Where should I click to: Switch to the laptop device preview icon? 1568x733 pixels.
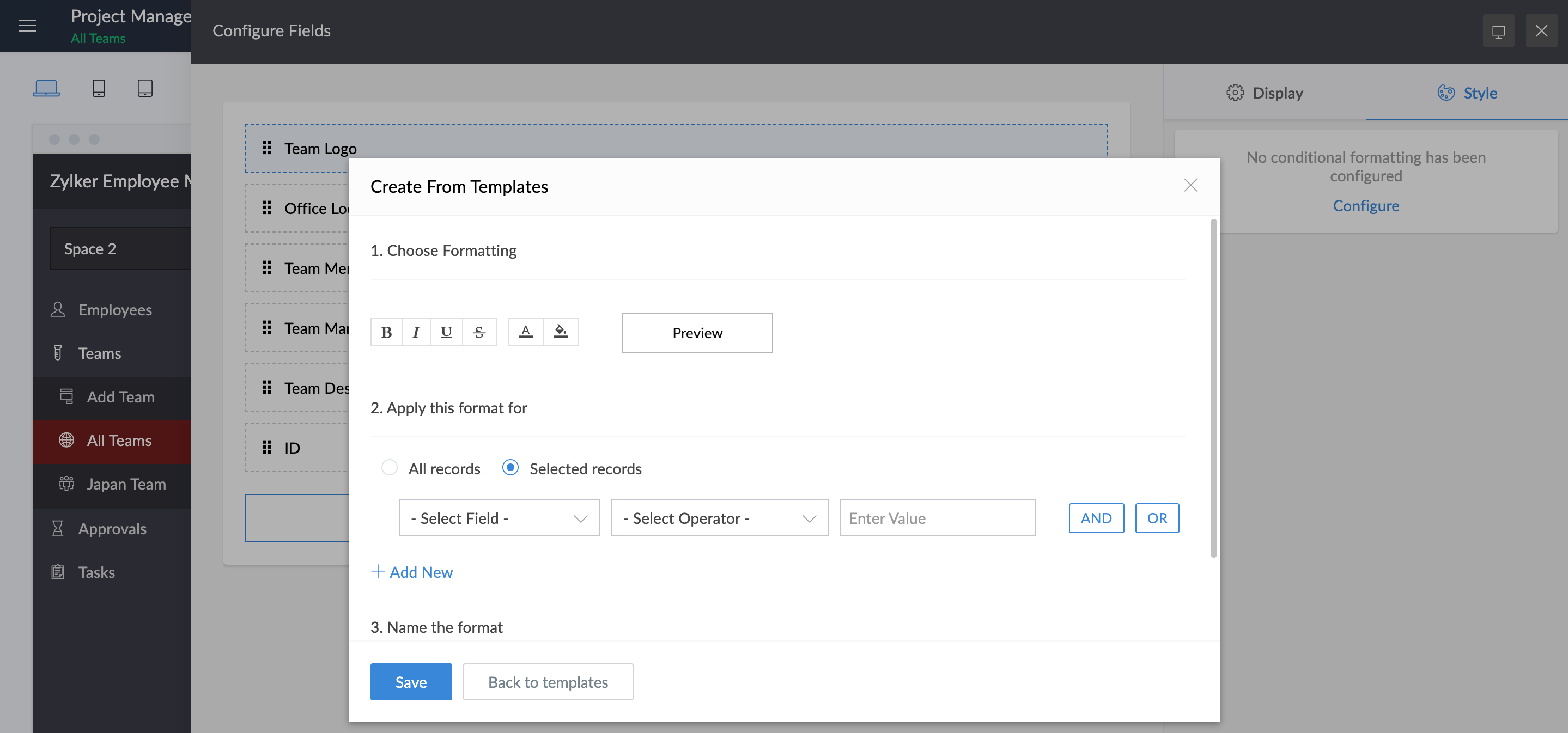coord(46,88)
